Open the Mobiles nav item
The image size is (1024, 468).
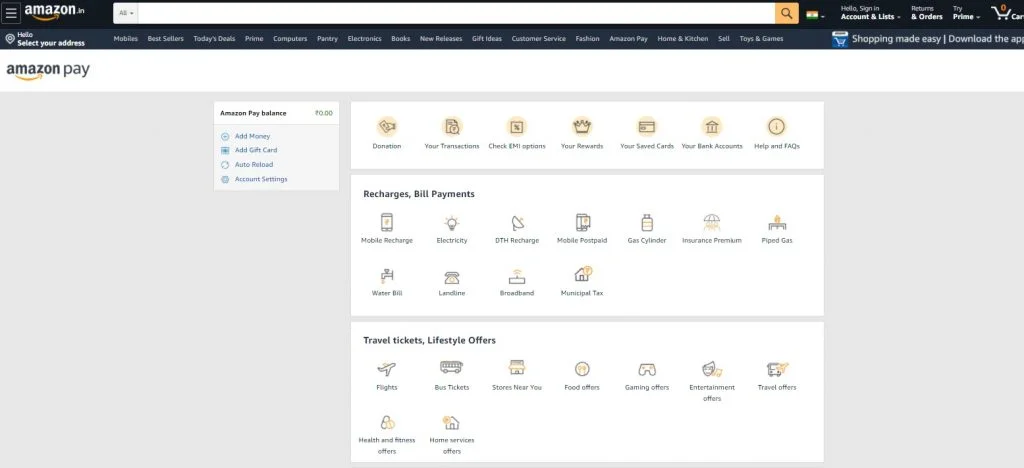click(125, 39)
